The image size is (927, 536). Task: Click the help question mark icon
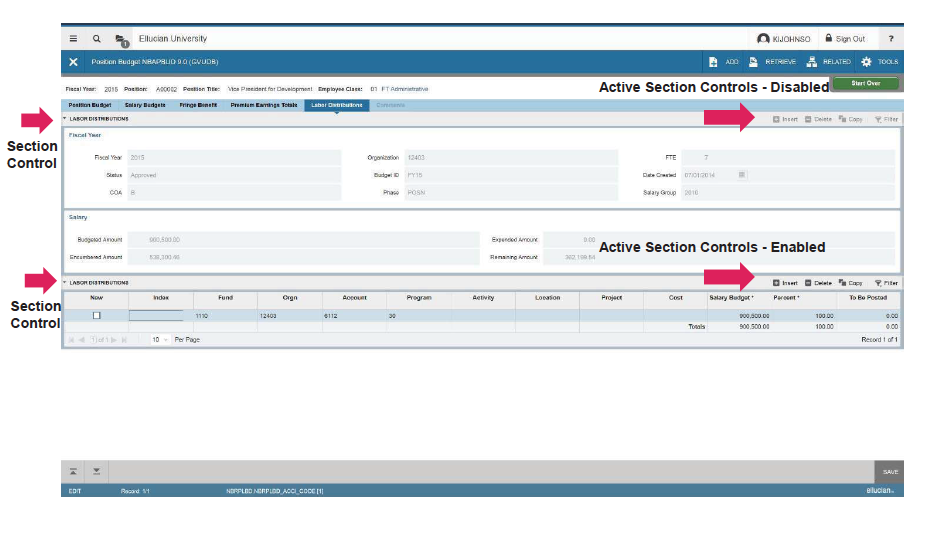pyautogui.click(x=890, y=39)
